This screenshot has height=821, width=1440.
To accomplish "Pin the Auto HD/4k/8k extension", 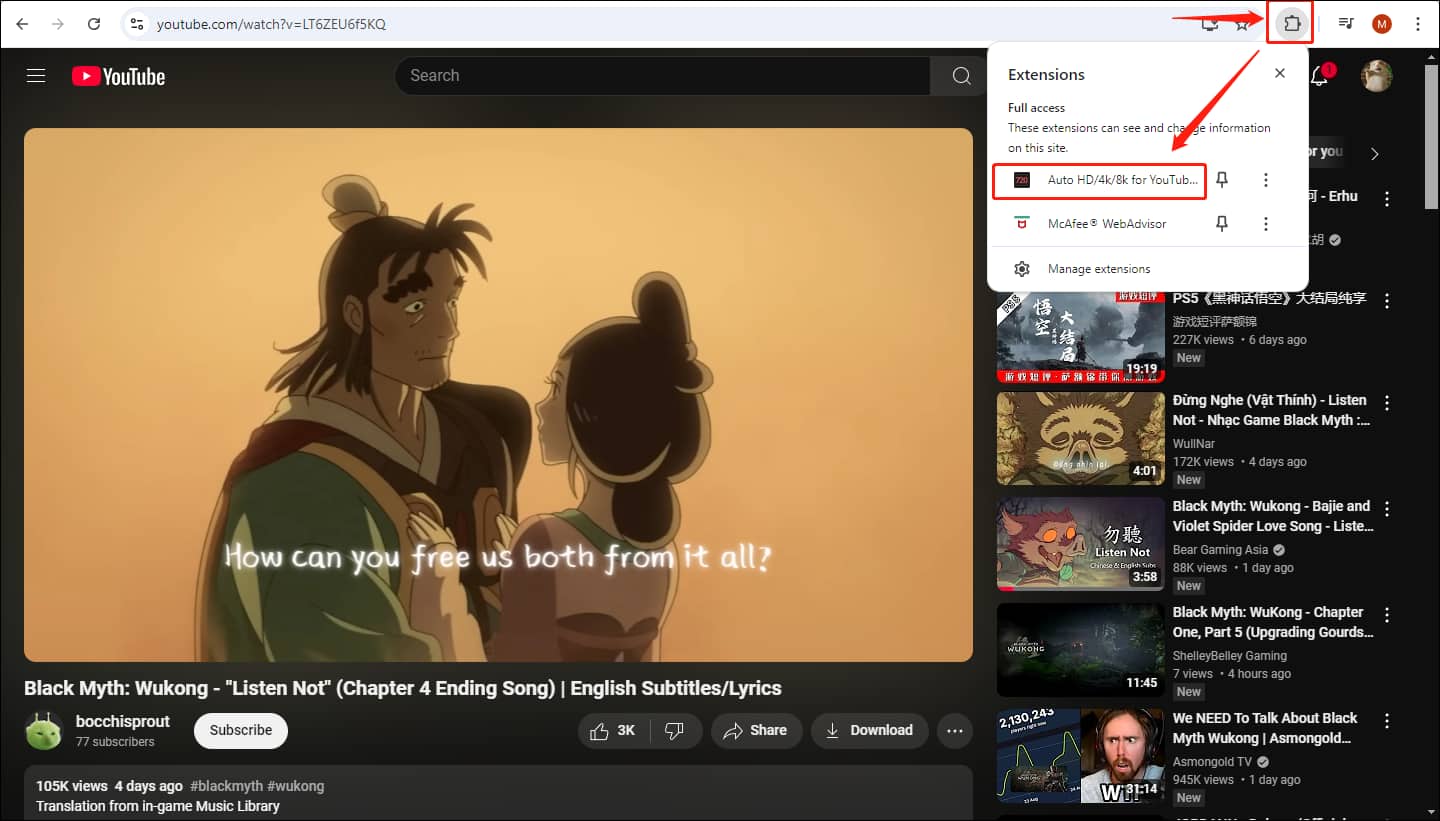I will (1221, 180).
